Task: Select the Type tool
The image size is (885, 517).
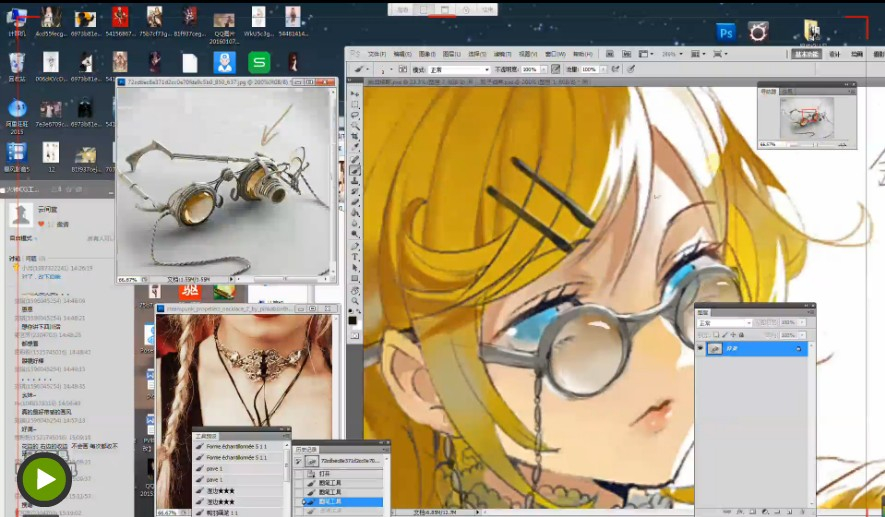Action: coord(355,257)
